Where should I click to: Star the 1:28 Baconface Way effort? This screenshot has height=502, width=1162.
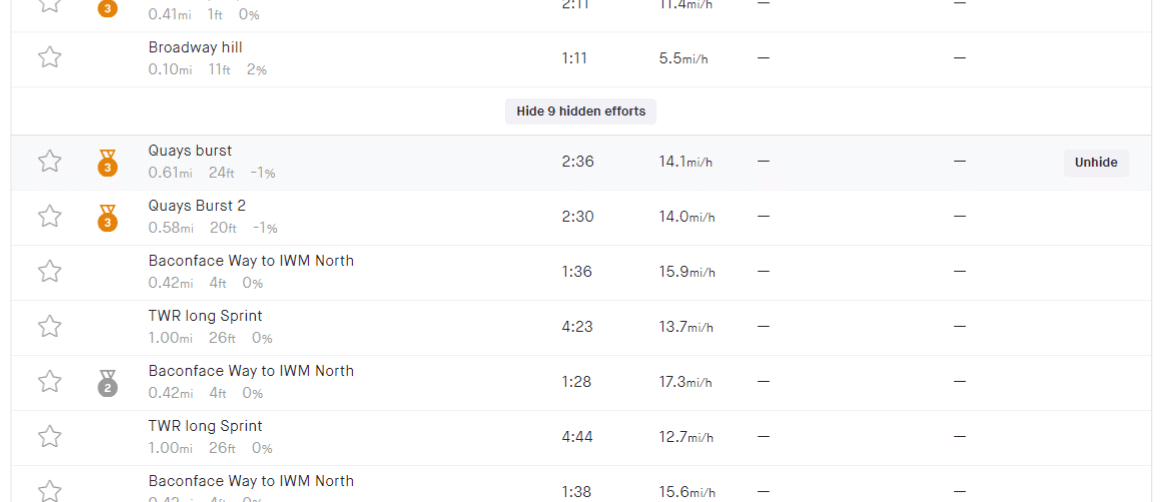coord(50,381)
